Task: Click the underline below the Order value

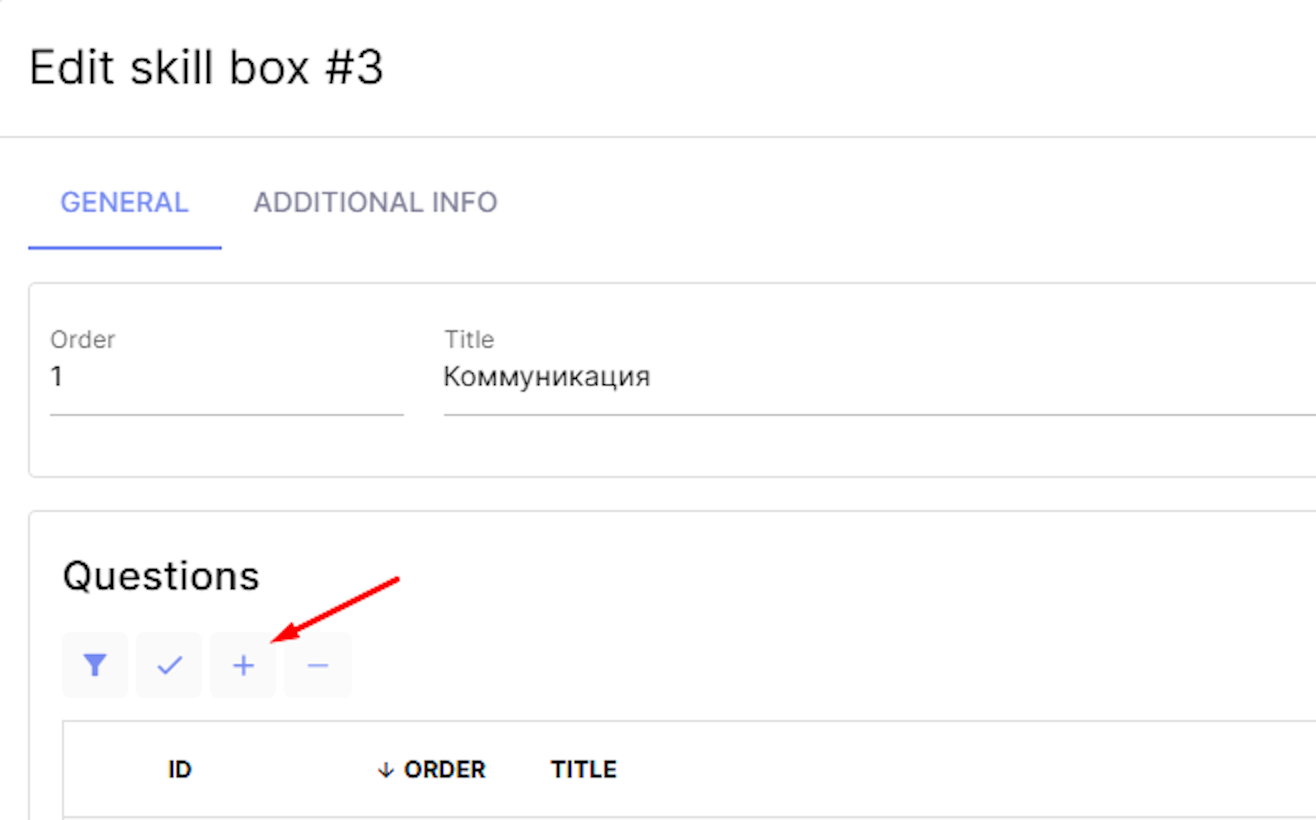Action: [x=226, y=413]
